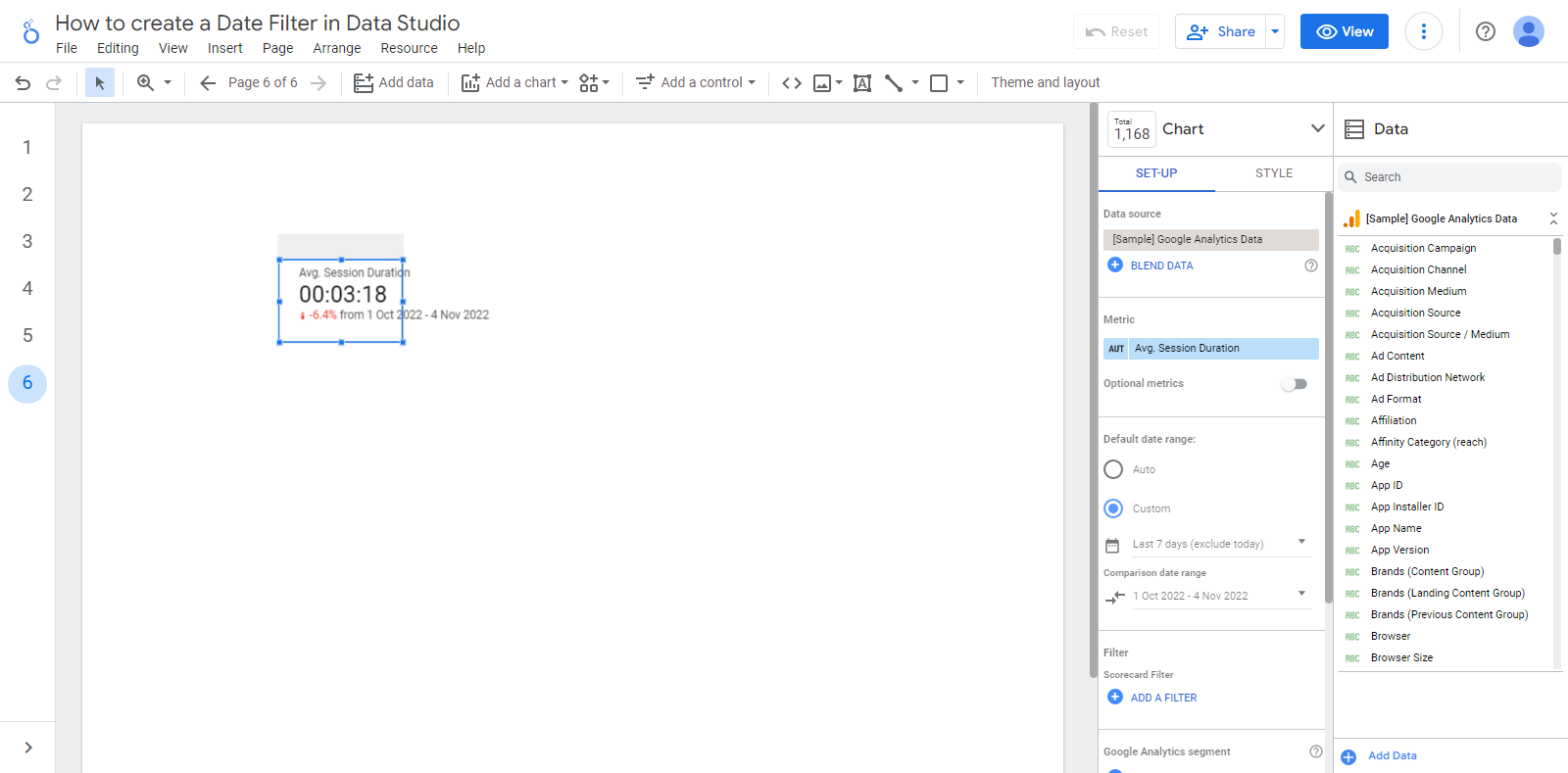This screenshot has width=1568, height=773.
Task: Open the image insert dropdown arrow
Action: (839, 83)
